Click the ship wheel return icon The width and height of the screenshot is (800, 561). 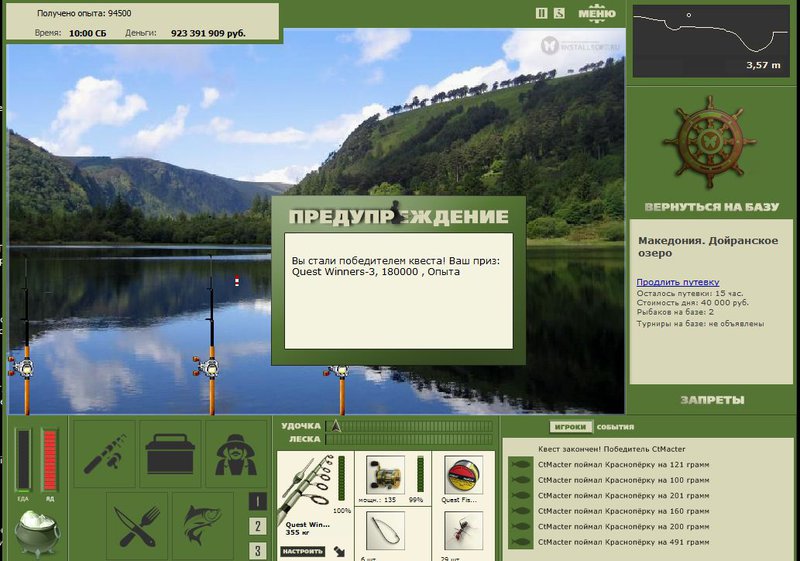[709, 142]
